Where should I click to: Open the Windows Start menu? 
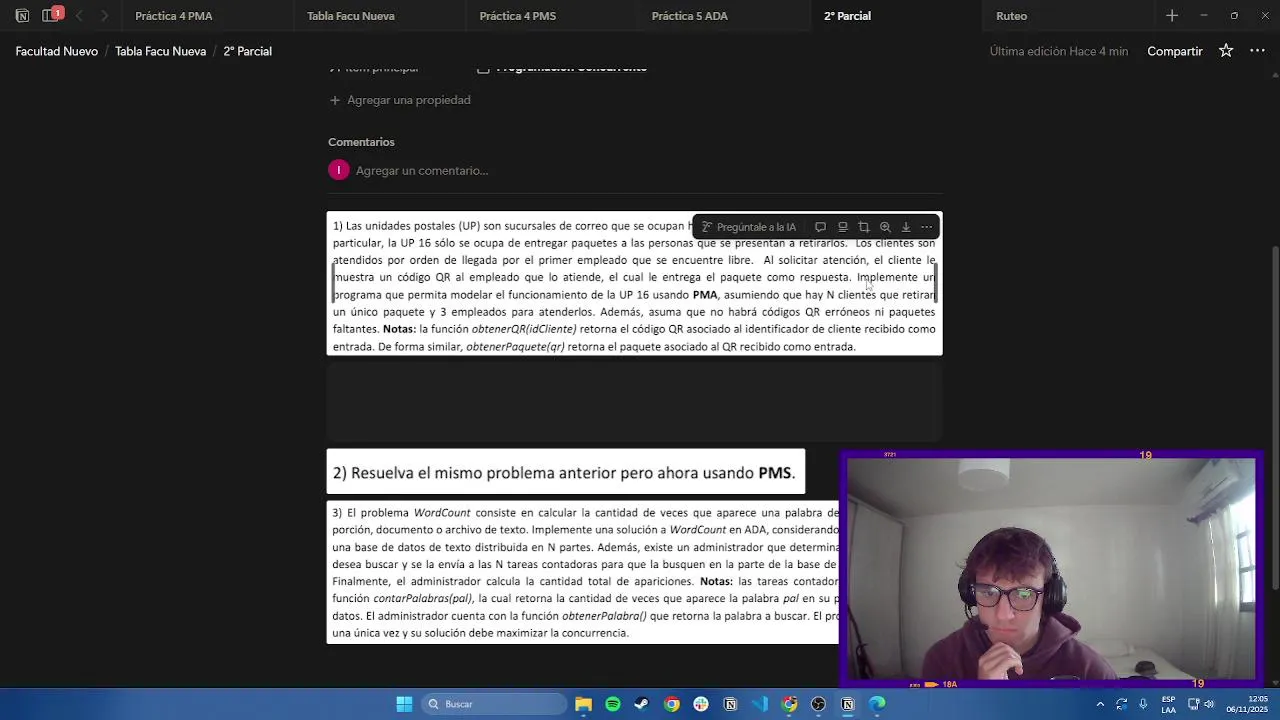tap(404, 704)
